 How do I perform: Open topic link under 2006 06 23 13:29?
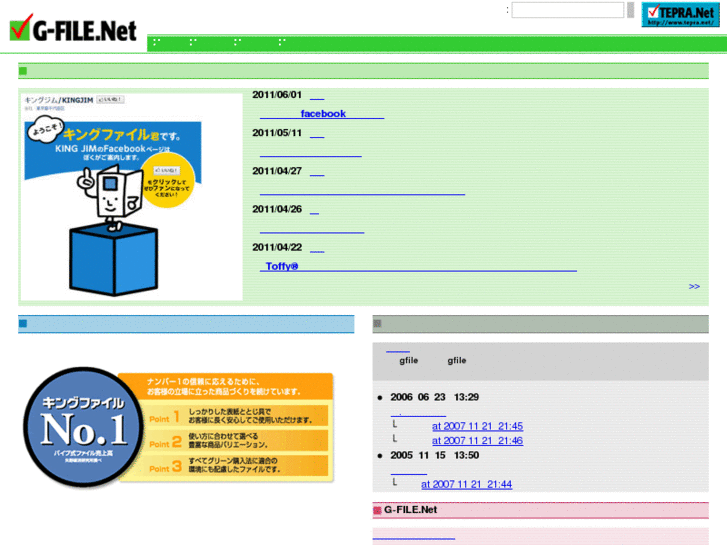coord(418,412)
